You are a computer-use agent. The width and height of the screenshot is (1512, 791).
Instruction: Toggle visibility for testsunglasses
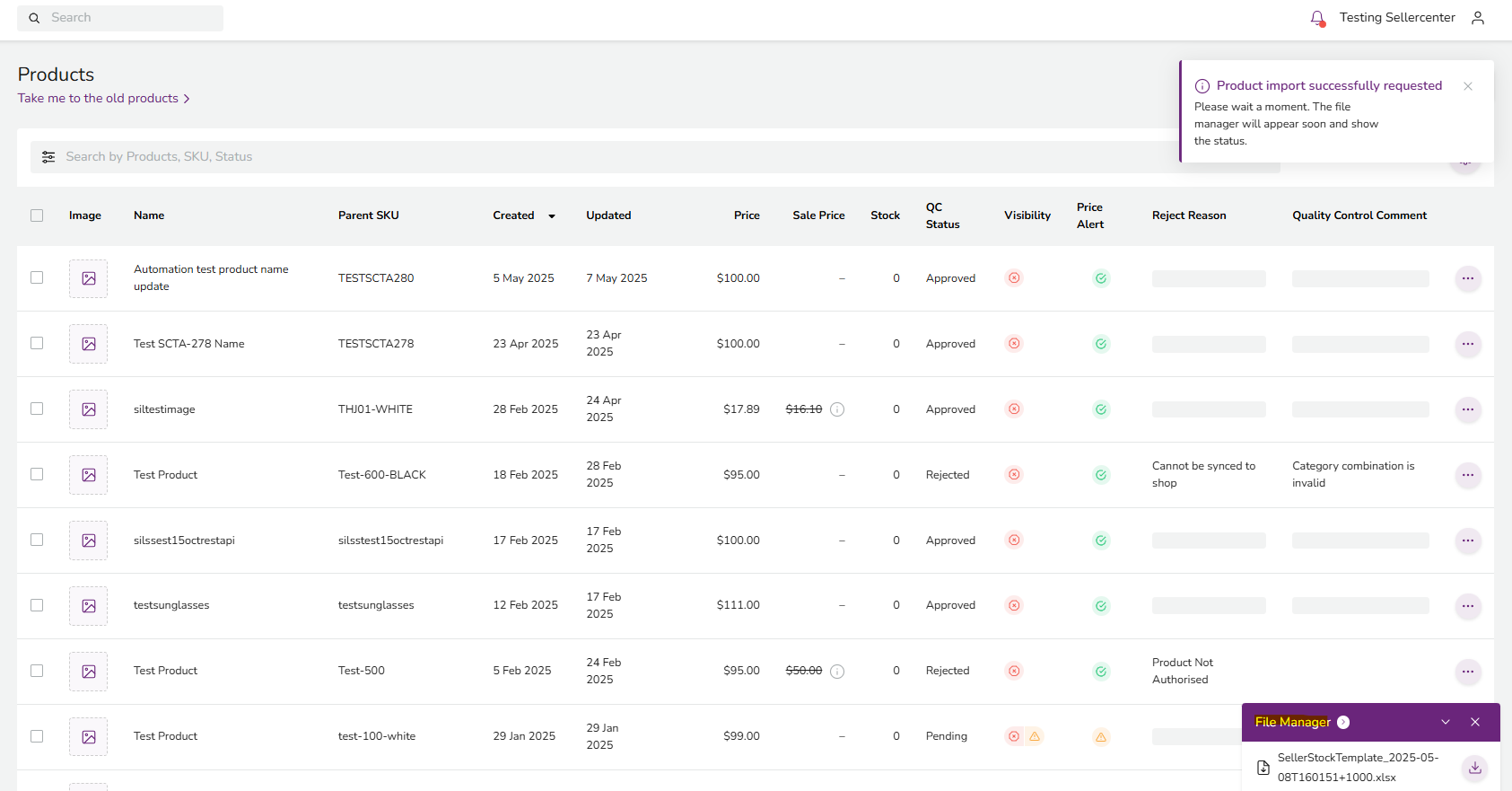coord(1014,606)
